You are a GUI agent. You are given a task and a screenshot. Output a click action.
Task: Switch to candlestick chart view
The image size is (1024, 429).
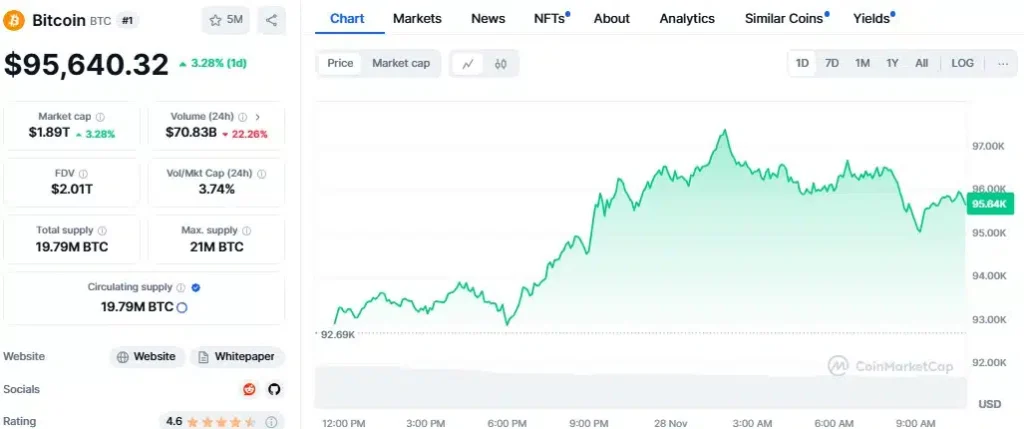click(501, 63)
